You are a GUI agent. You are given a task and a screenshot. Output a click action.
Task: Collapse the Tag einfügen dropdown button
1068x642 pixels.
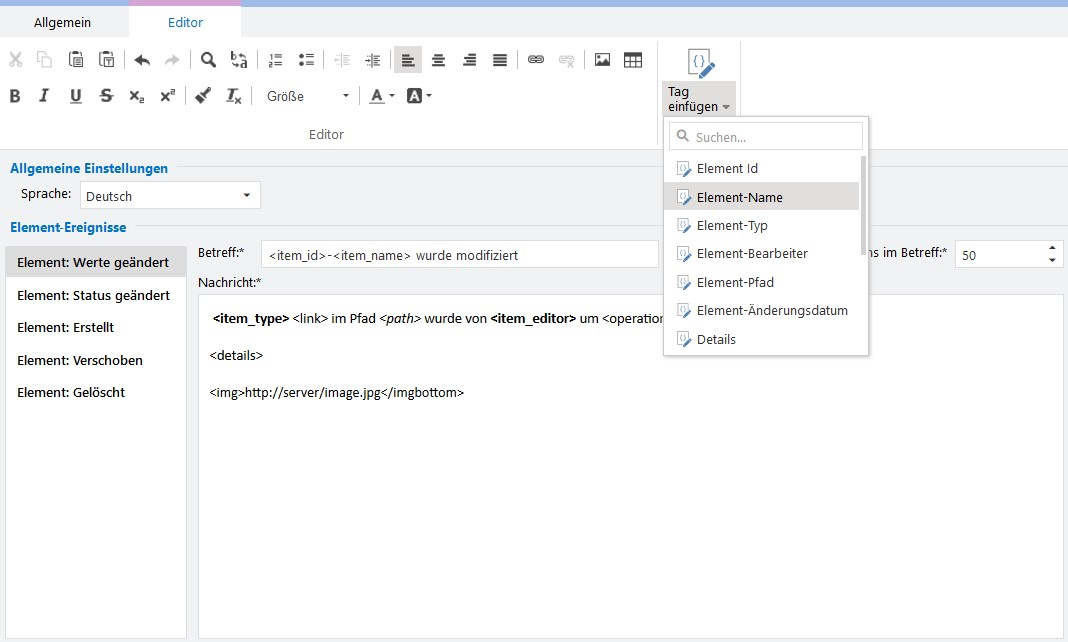pyautogui.click(x=699, y=99)
